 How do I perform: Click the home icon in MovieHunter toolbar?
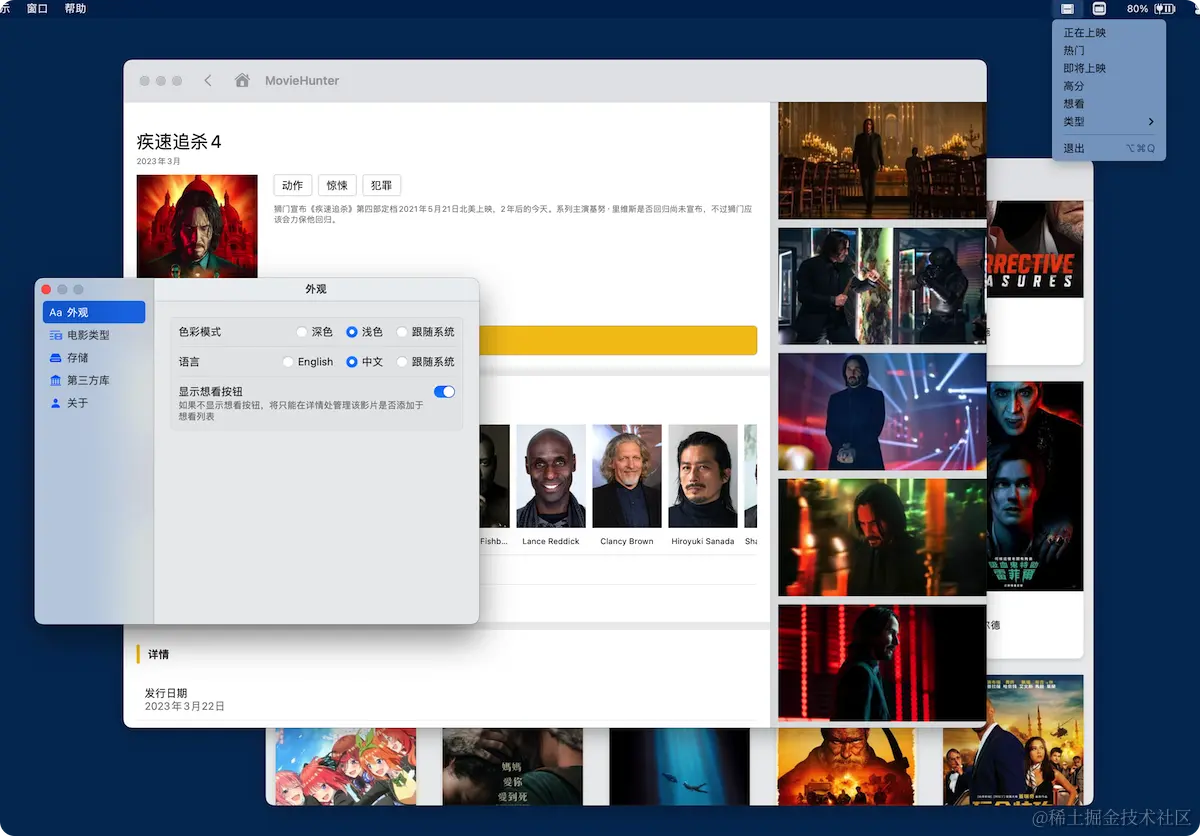(242, 80)
